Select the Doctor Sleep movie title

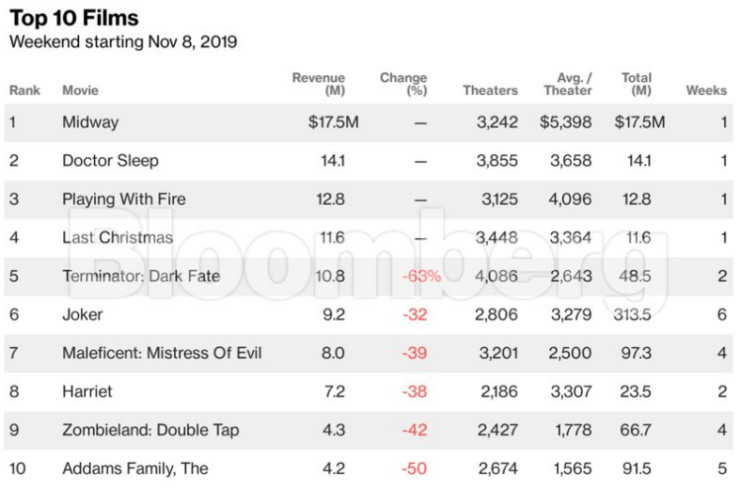[x=110, y=160]
